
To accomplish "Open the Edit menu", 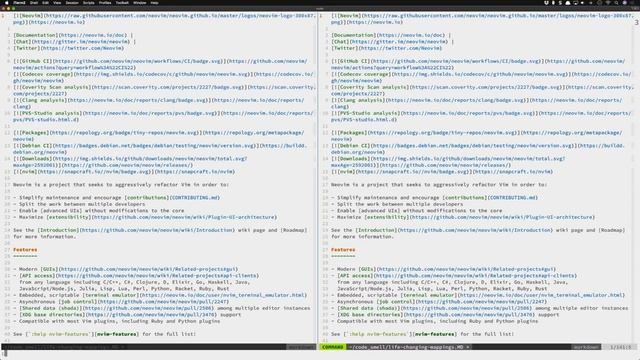I will click(x=45, y=2).
